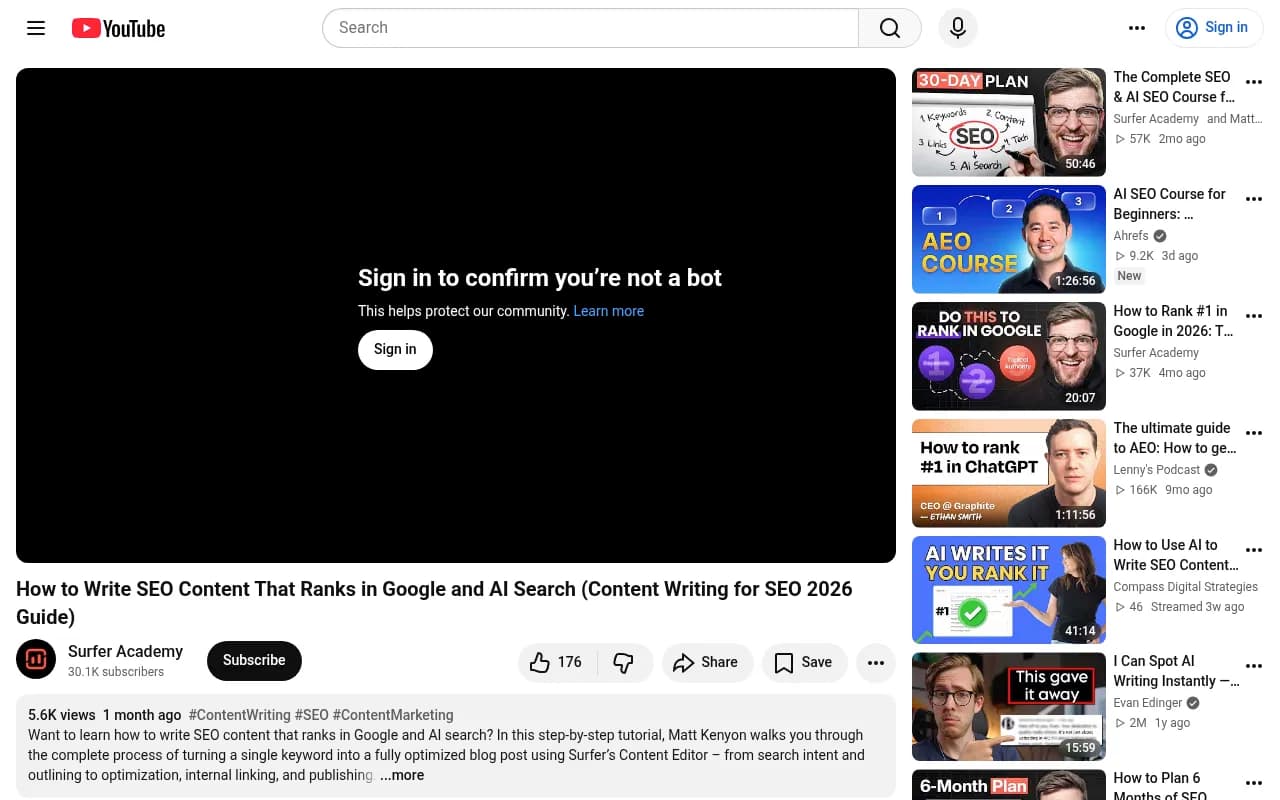
Task: Open options for The ultimate guide to AEO
Action: [x=1253, y=433]
